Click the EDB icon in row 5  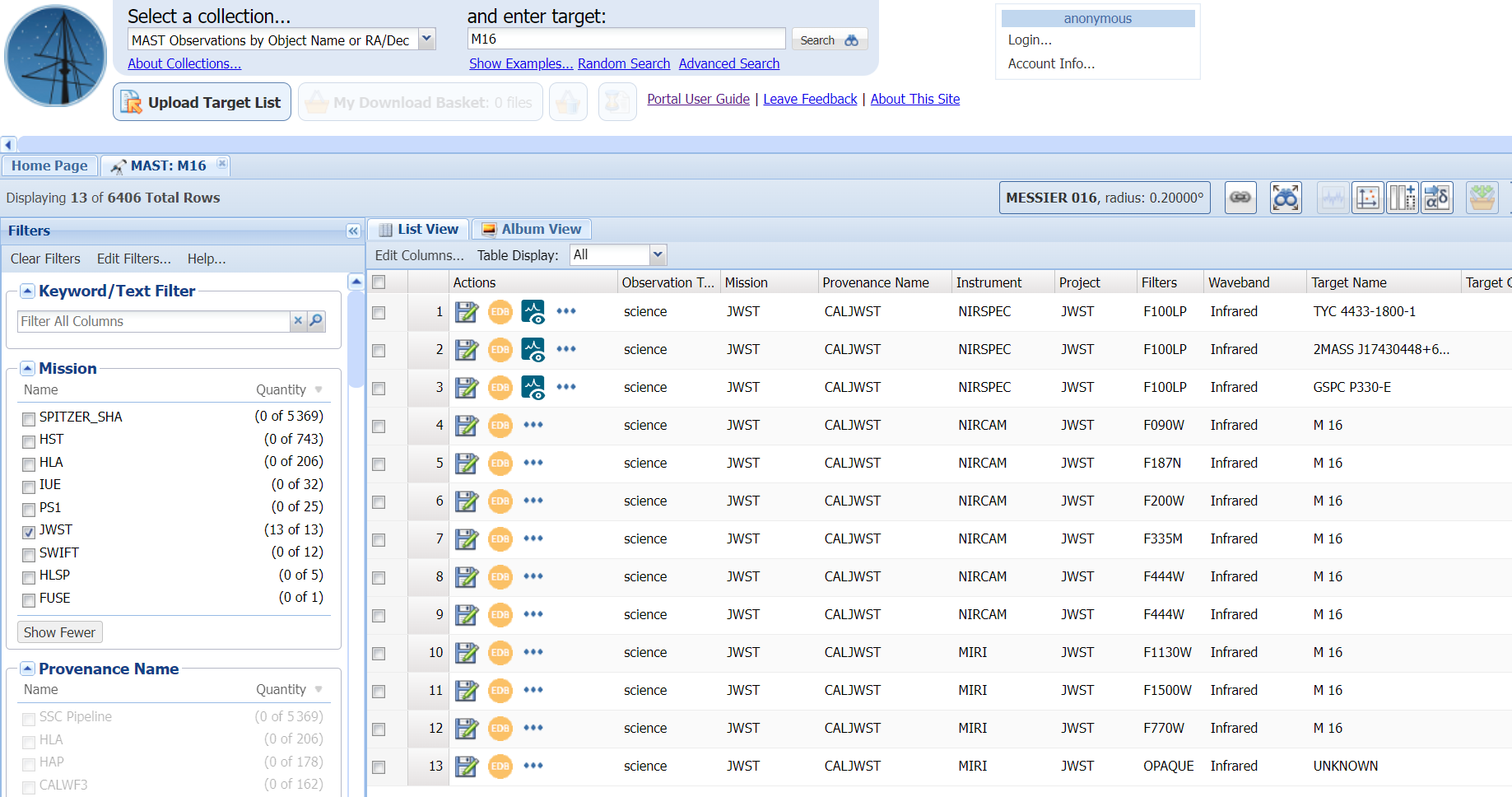[x=500, y=464]
